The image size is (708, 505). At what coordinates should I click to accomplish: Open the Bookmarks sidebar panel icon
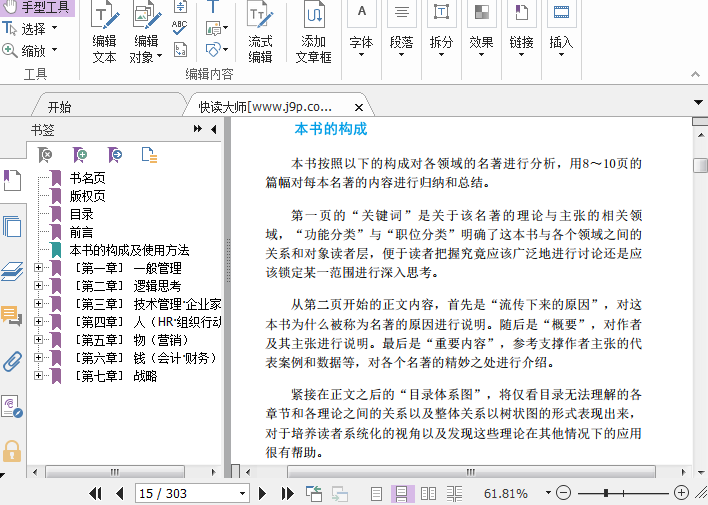[x=12, y=180]
